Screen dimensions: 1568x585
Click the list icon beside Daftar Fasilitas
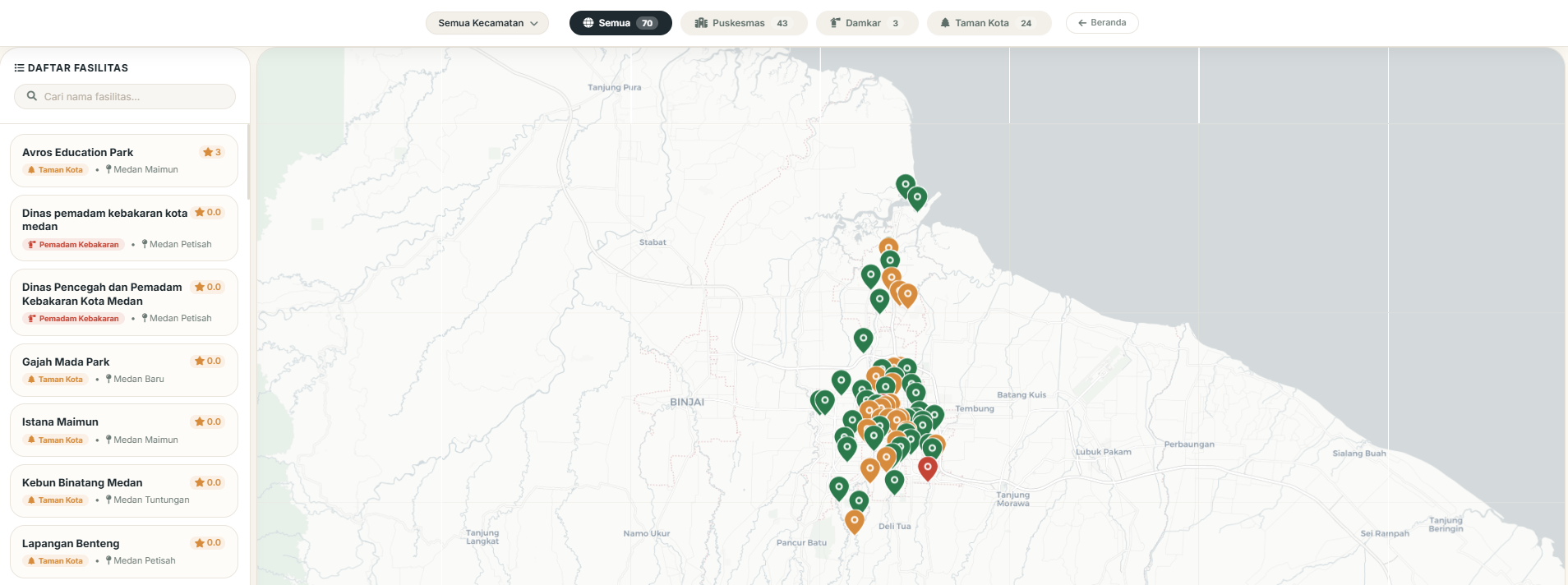pos(19,68)
